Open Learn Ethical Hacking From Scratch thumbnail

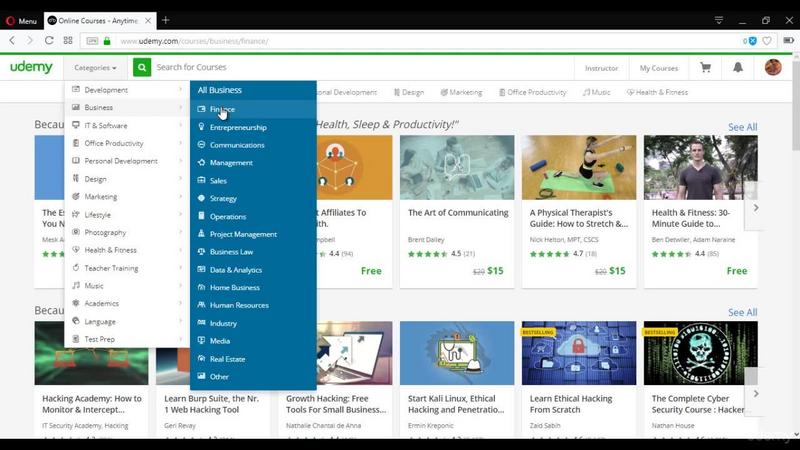(x=579, y=353)
